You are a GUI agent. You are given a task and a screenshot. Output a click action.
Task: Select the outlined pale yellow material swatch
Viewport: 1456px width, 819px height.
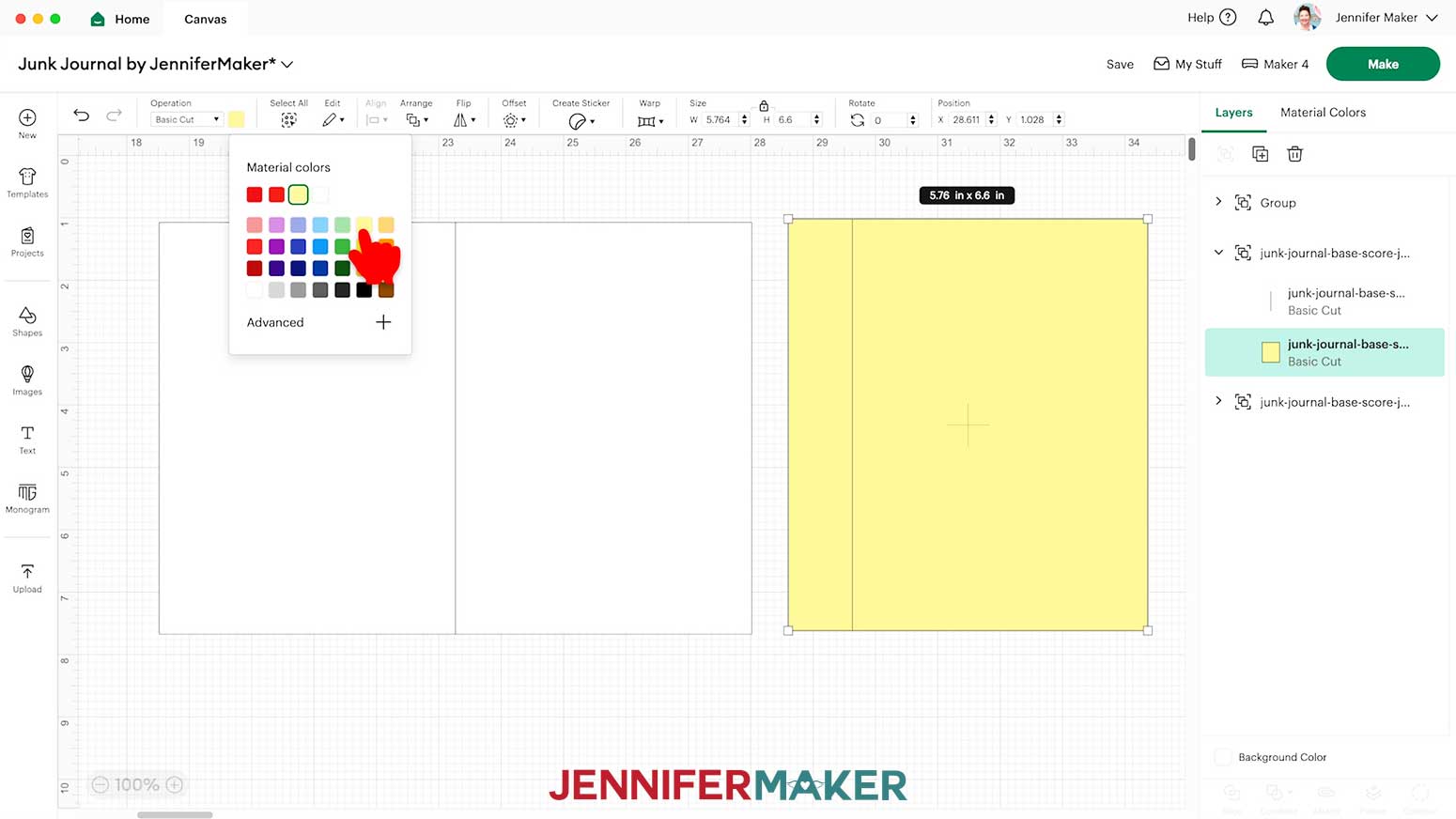[298, 194]
